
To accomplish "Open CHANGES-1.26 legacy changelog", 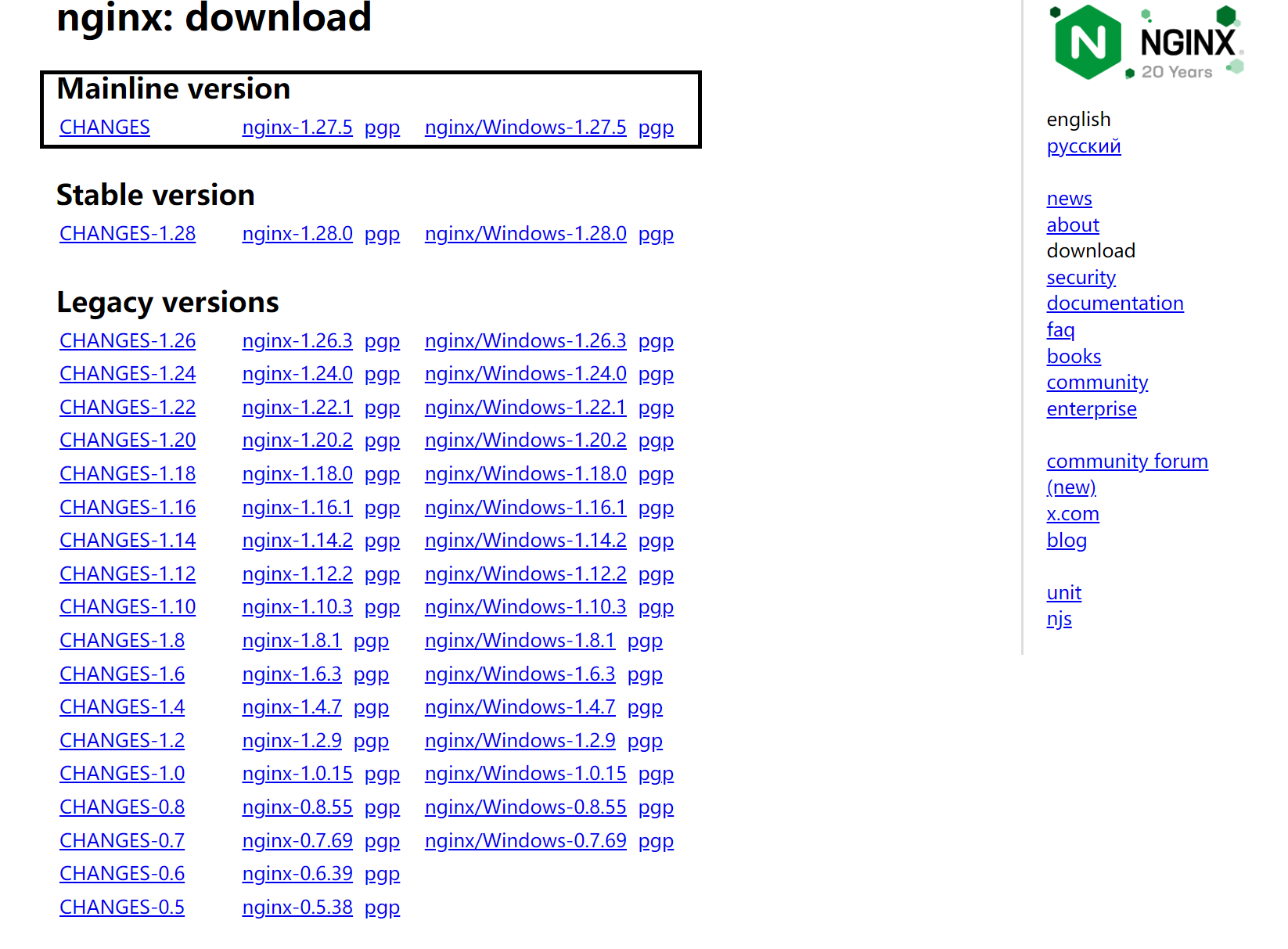I will [x=128, y=341].
